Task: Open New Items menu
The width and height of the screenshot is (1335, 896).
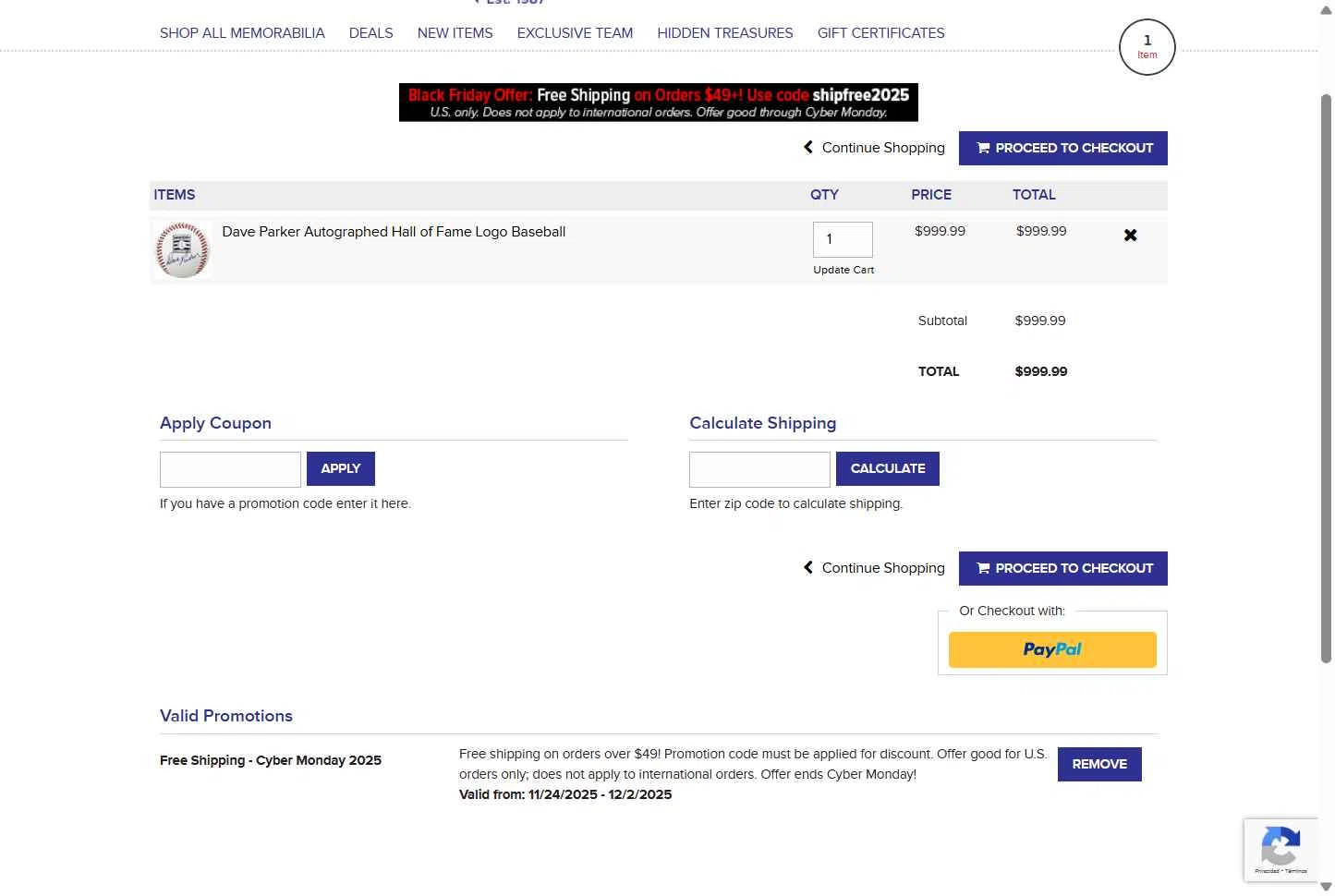Action: (455, 33)
